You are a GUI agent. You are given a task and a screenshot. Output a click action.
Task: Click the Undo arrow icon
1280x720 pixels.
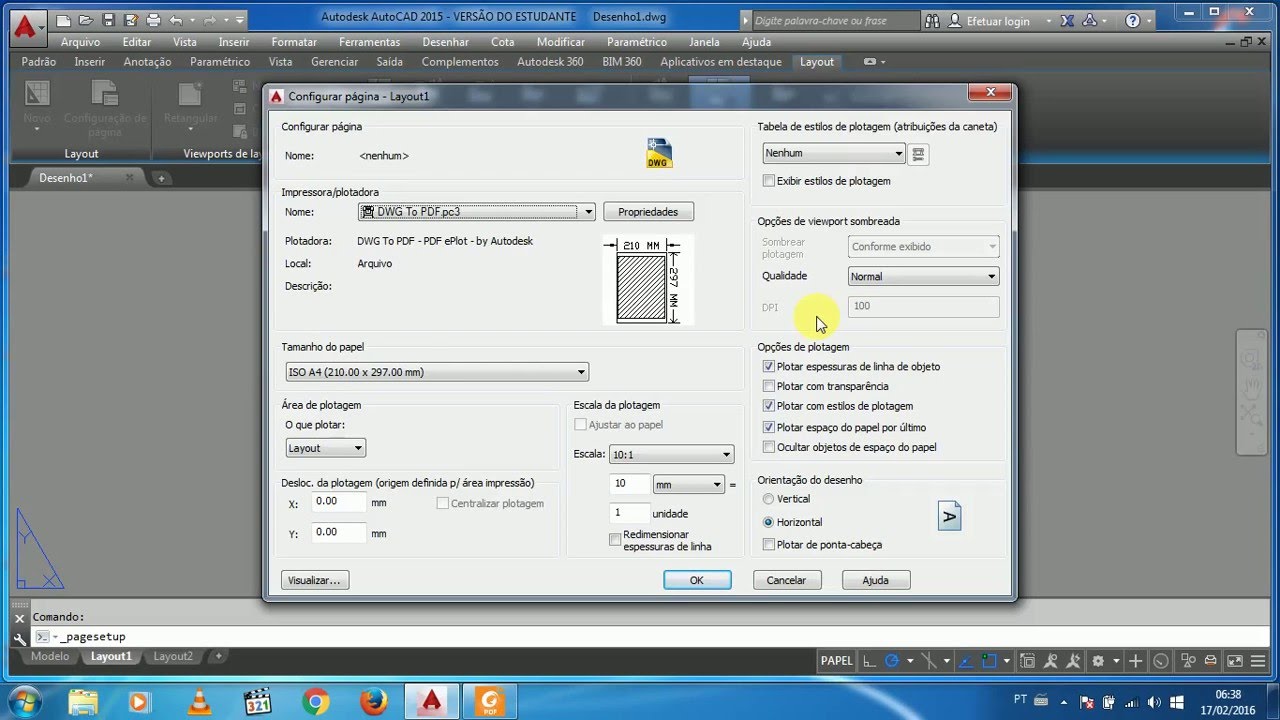click(177, 19)
